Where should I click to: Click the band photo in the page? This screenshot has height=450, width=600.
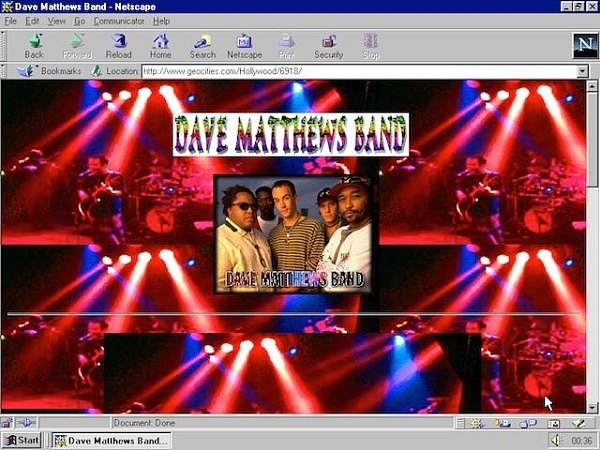(294, 234)
